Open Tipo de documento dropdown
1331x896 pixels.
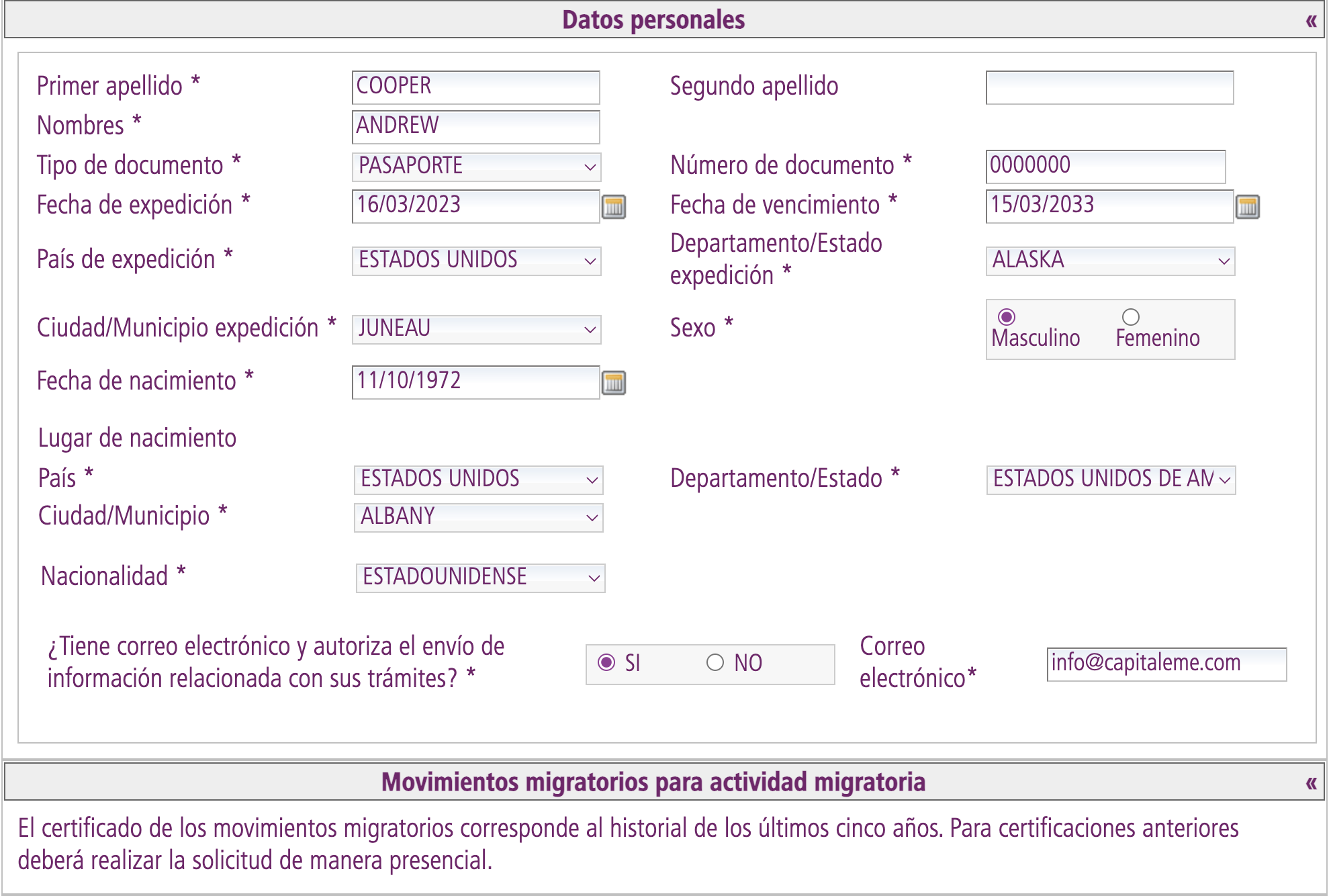click(476, 167)
